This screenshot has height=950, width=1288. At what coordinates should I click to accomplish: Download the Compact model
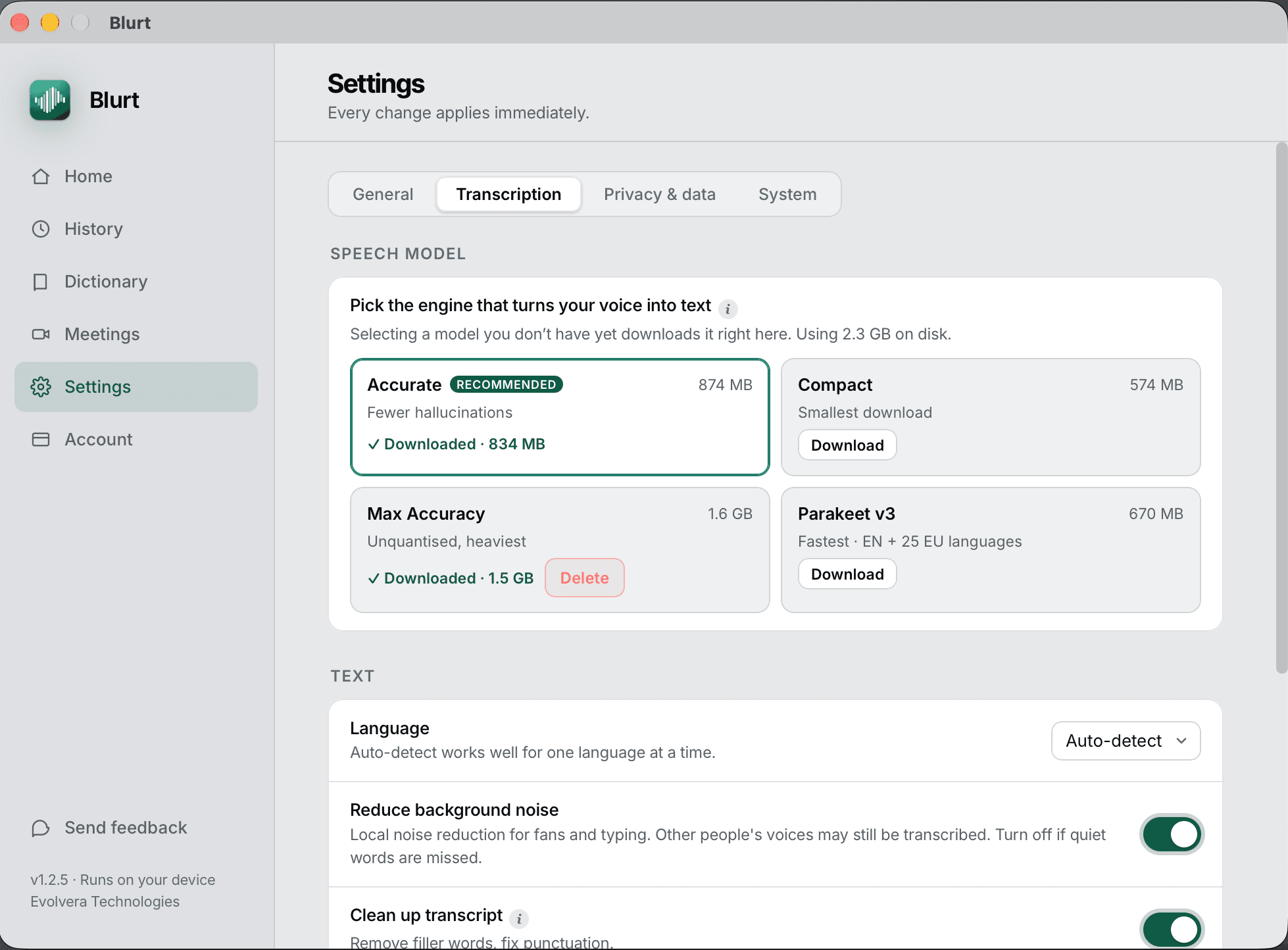click(847, 445)
